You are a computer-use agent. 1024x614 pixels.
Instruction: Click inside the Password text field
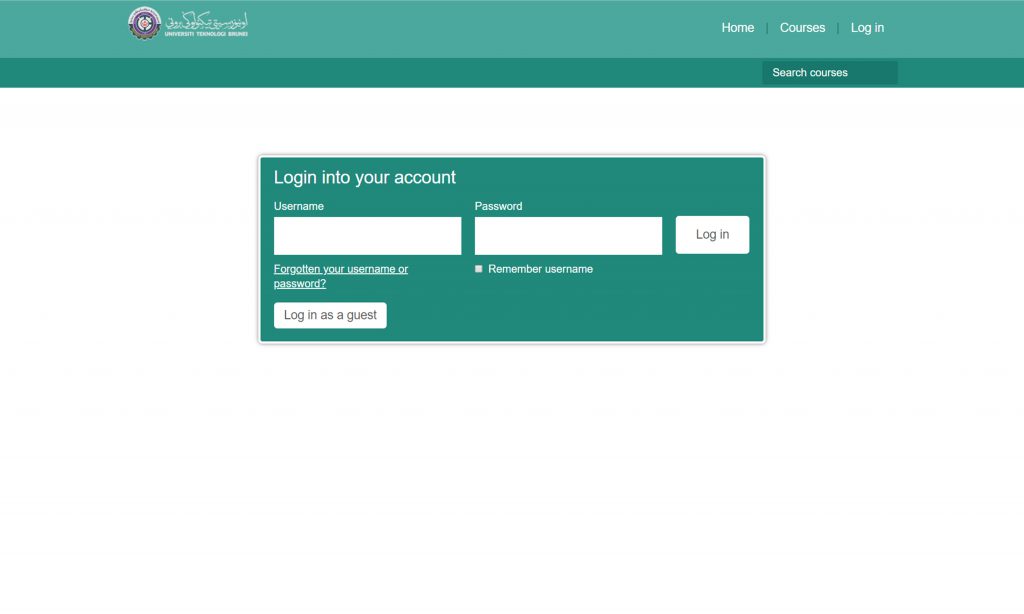coord(568,236)
